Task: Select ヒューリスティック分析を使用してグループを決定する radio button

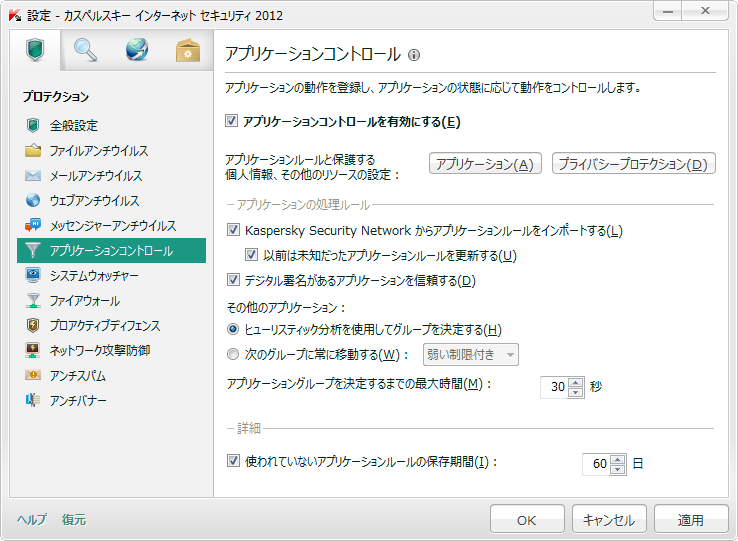Action: pos(233,329)
